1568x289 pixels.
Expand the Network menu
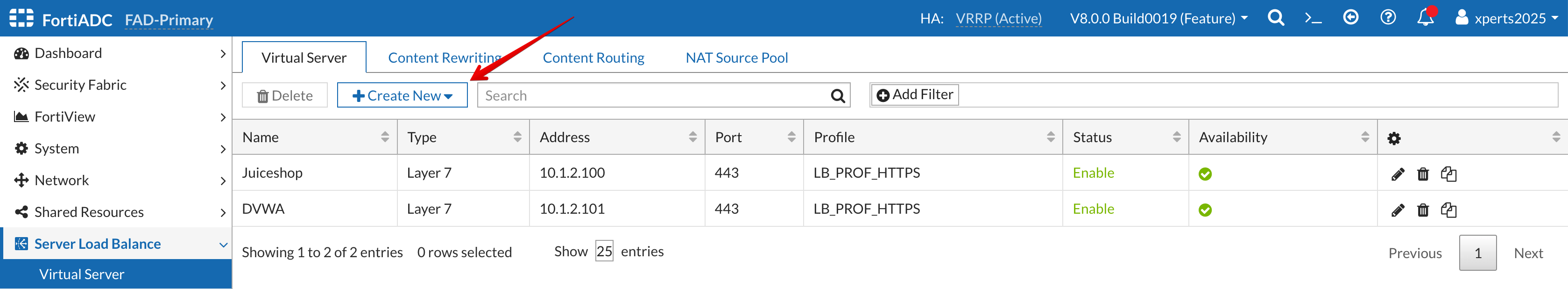pyautogui.click(x=116, y=180)
